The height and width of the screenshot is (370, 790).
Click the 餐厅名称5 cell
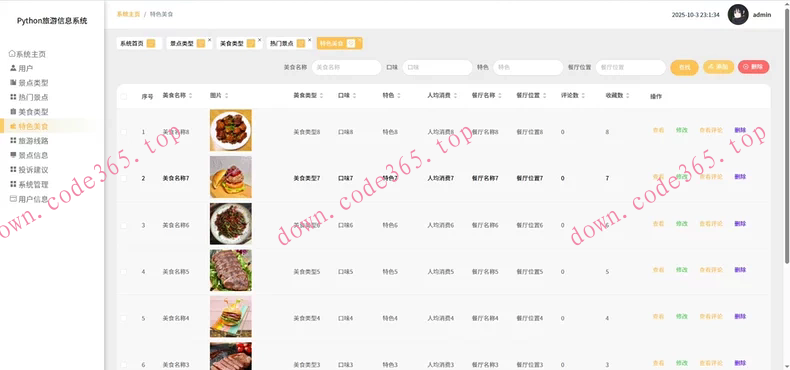(485, 272)
